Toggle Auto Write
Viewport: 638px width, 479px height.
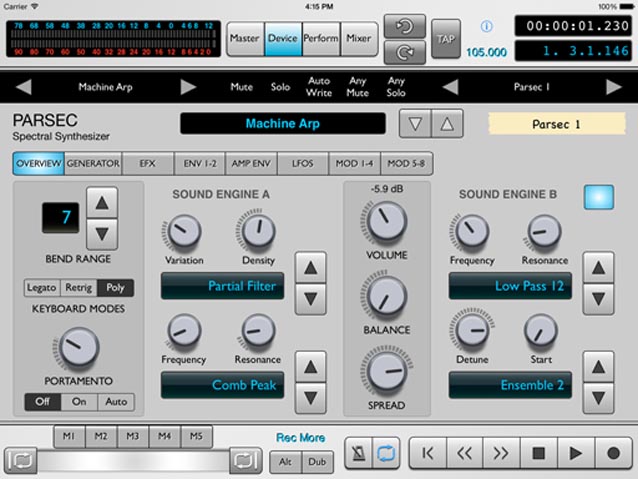(x=319, y=87)
